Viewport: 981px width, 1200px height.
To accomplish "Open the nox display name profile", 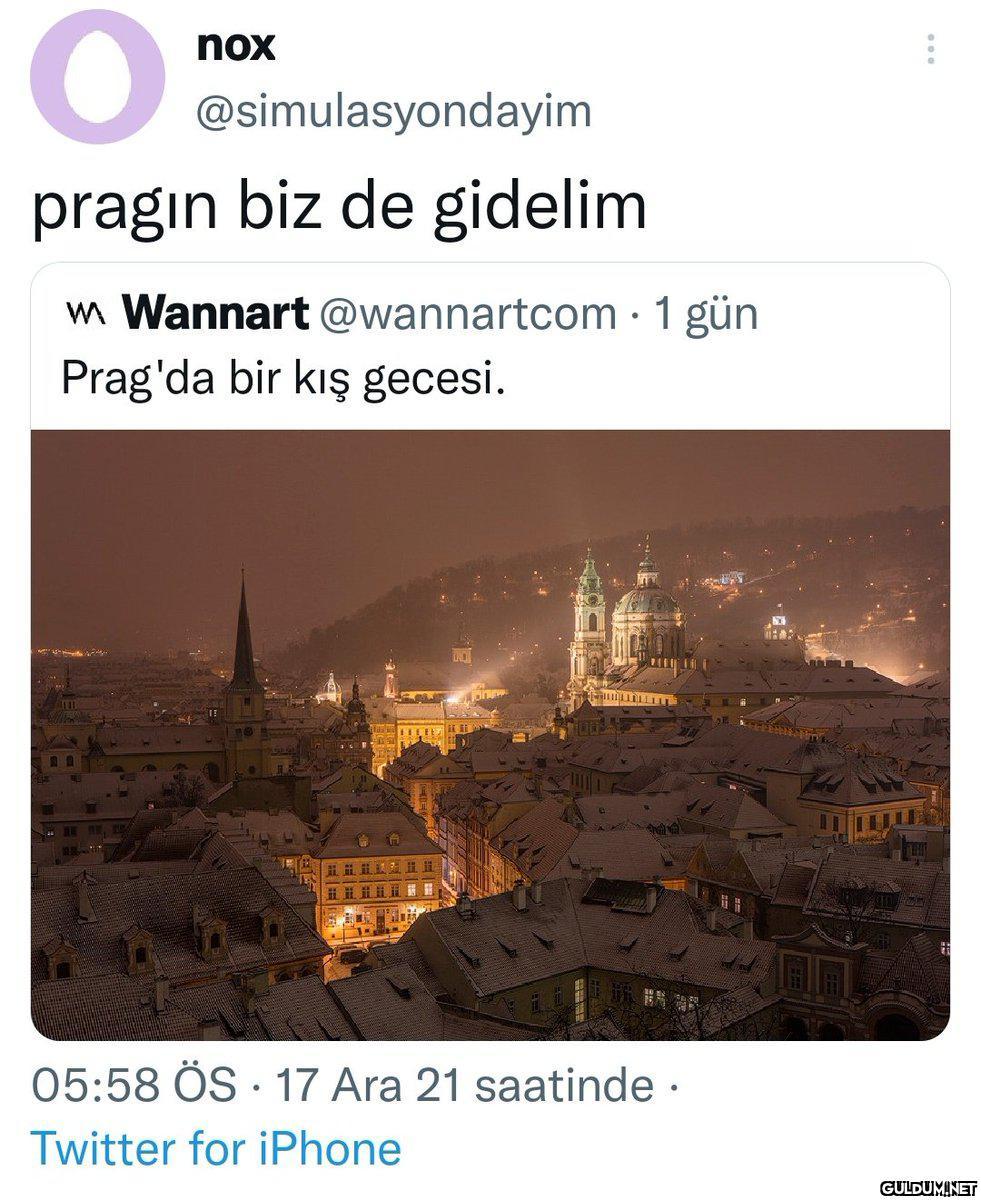I will coord(237,46).
